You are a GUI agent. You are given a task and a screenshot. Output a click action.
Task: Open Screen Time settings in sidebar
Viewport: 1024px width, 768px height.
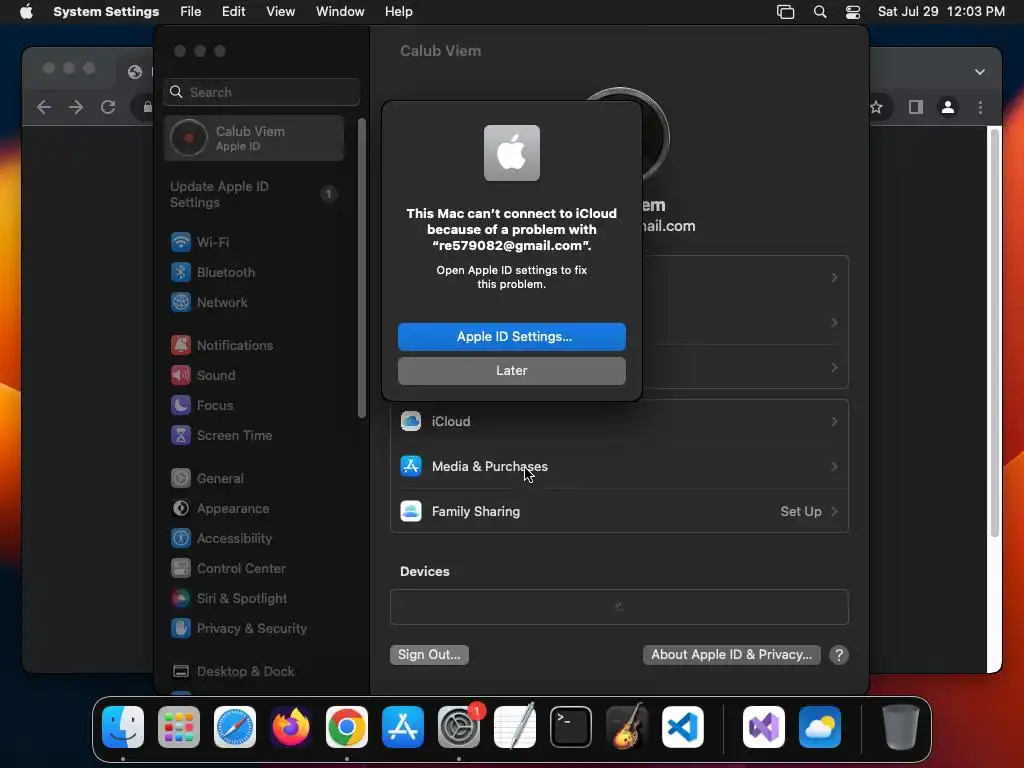click(221, 436)
